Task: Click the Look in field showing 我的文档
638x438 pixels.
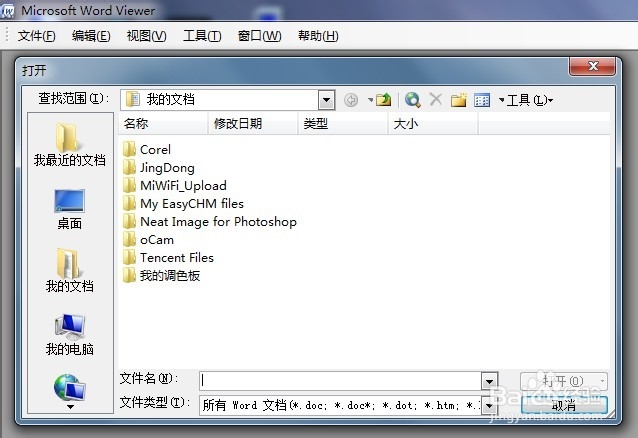Action: coord(220,100)
